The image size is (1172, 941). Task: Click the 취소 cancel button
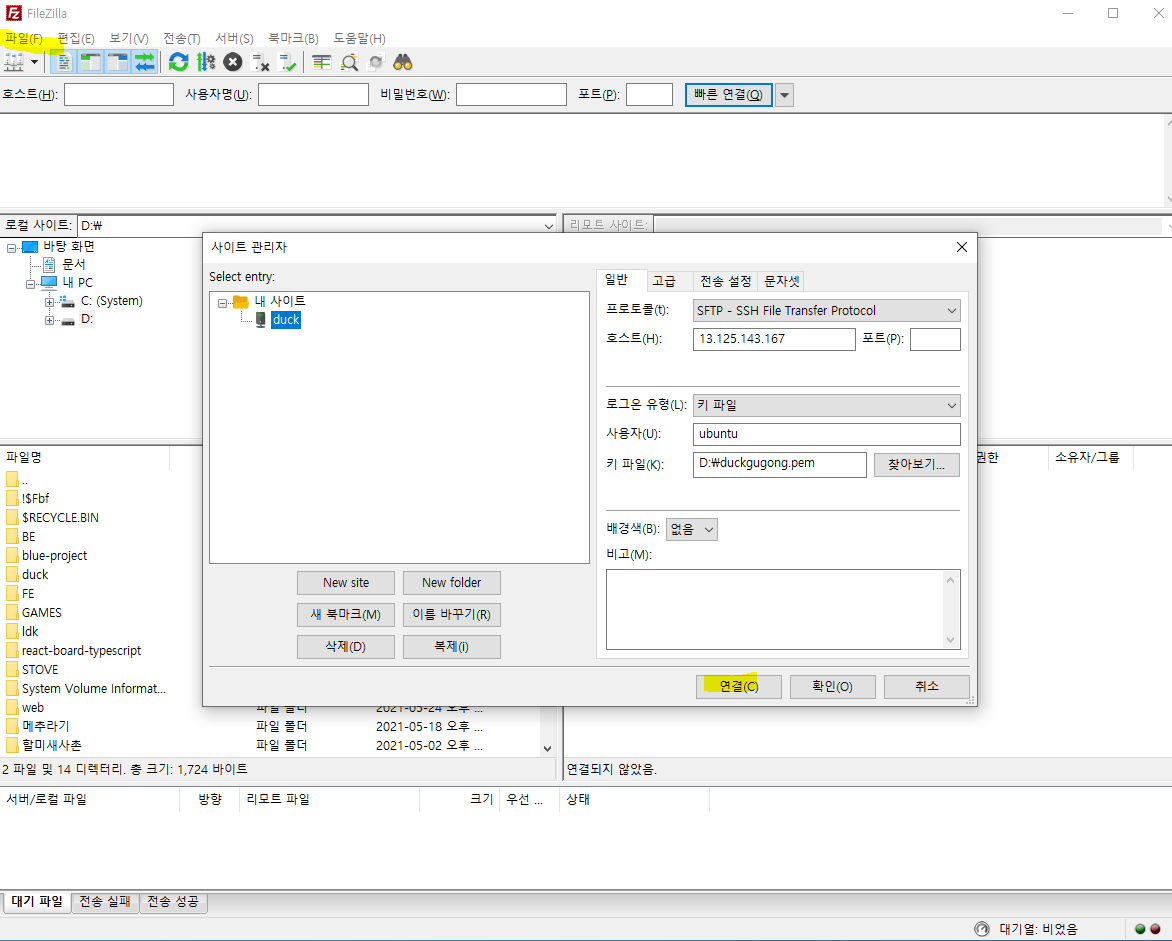[x=926, y=686]
